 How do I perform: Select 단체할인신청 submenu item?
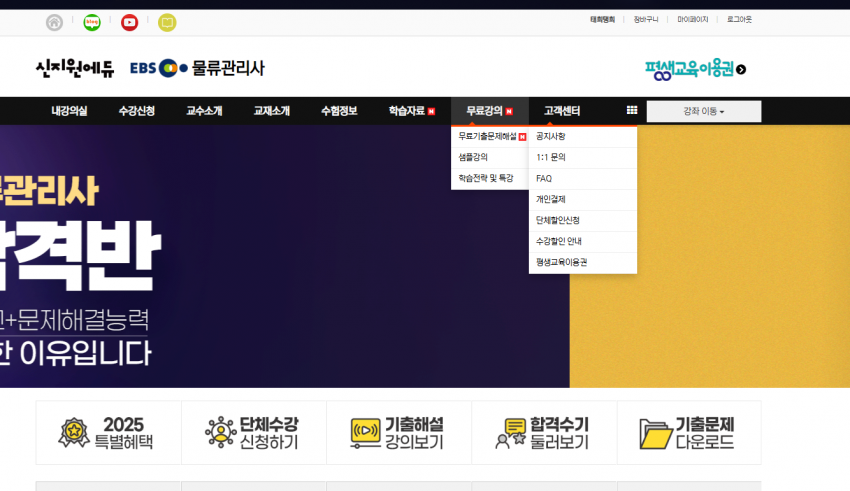click(x=583, y=221)
